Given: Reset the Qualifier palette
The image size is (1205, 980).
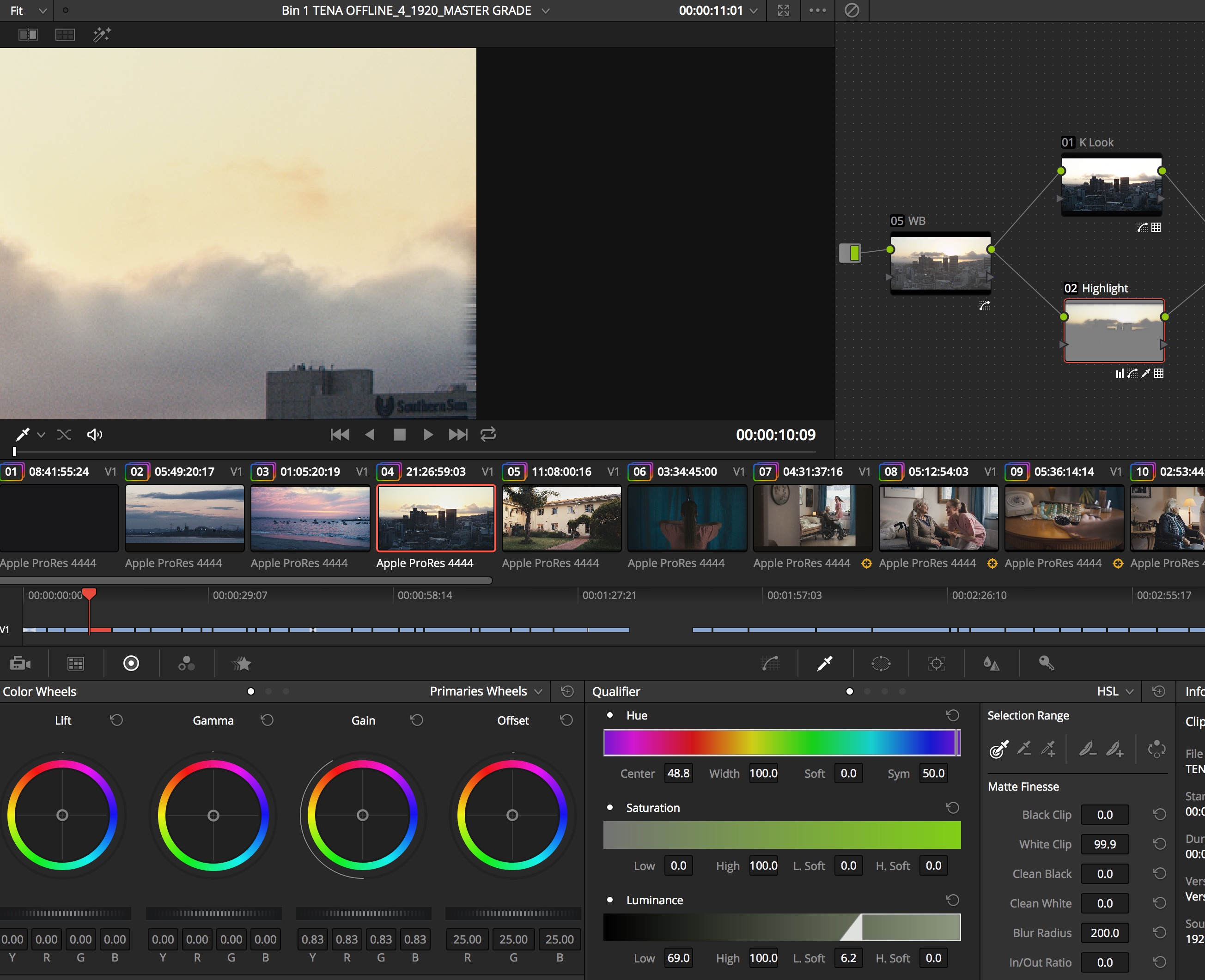Looking at the screenshot, I should pyautogui.click(x=1158, y=691).
